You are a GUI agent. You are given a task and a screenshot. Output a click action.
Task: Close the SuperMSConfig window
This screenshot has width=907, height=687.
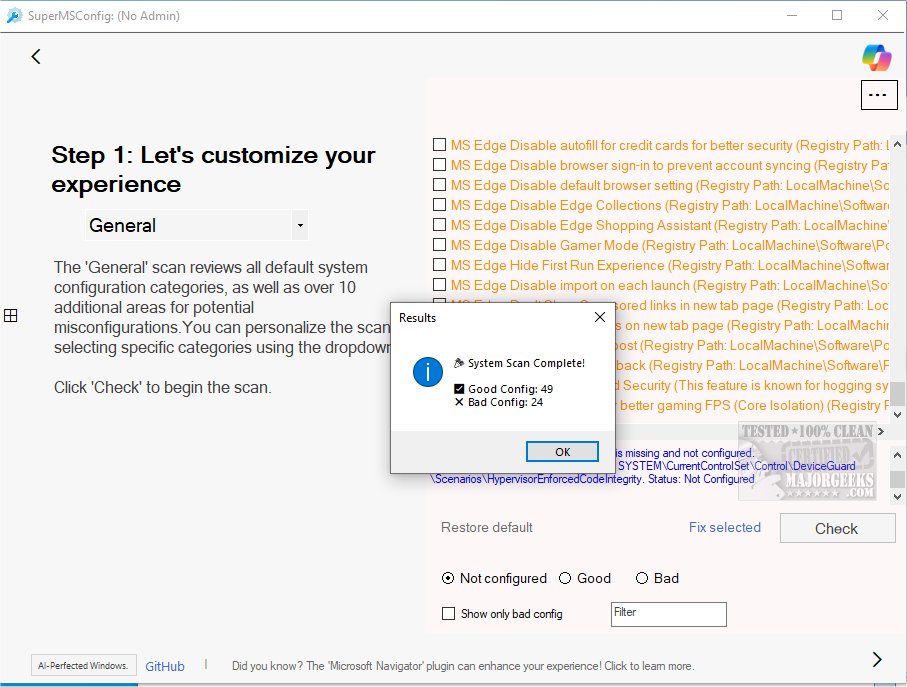tap(883, 16)
